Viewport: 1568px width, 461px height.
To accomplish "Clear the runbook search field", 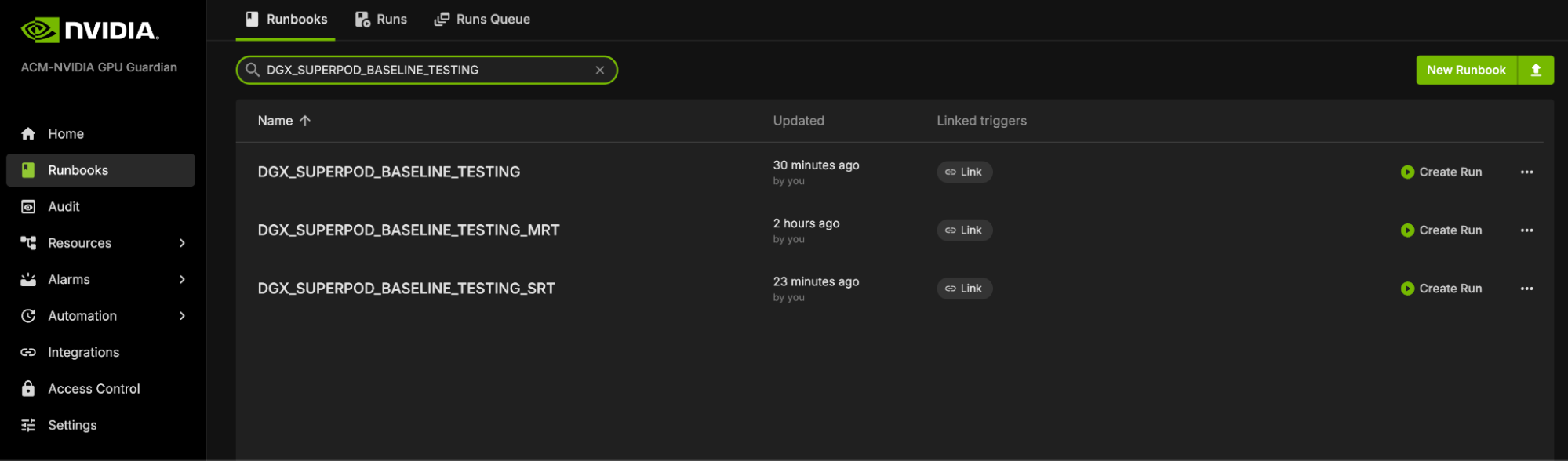I will coord(599,70).
